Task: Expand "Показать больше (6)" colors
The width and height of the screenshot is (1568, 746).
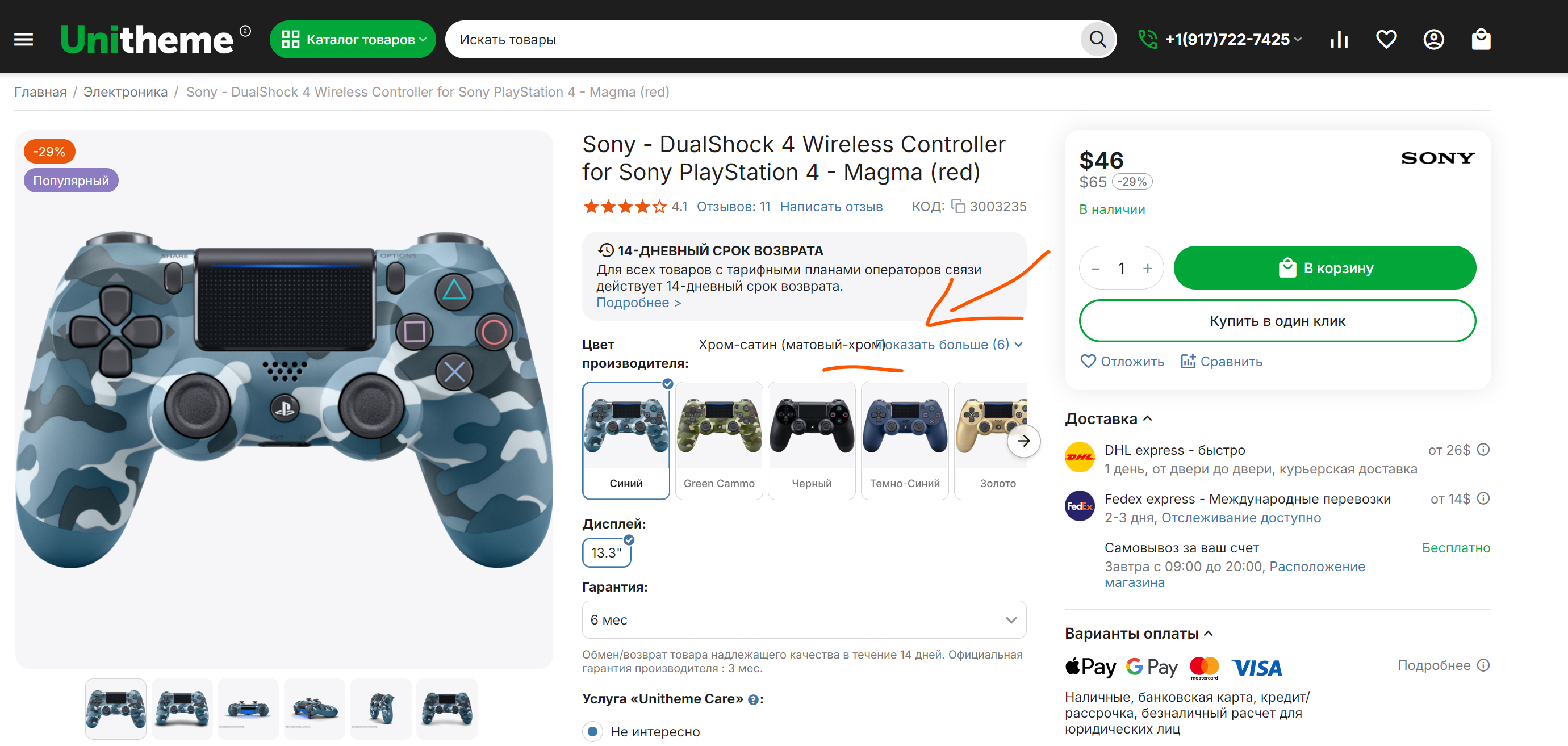Action: click(948, 345)
